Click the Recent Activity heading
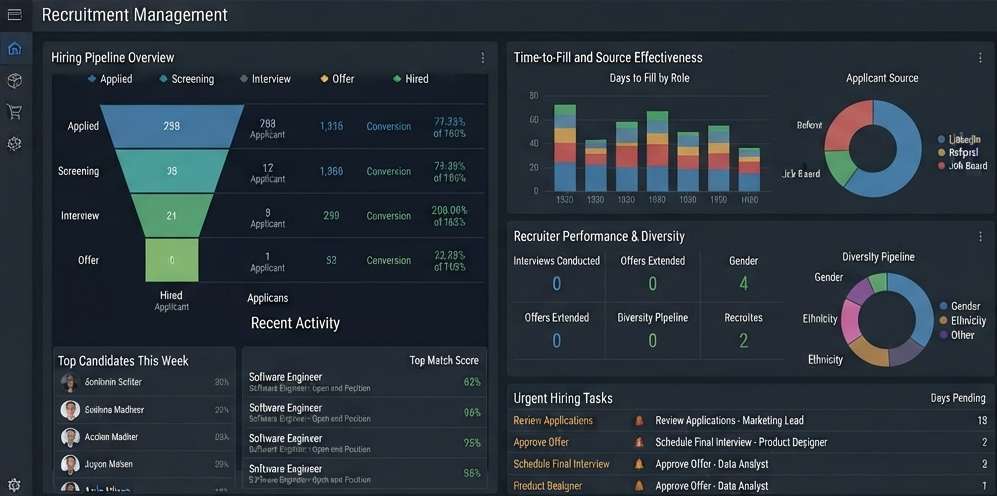The width and height of the screenshot is (997, 496). tap(295, 323)
